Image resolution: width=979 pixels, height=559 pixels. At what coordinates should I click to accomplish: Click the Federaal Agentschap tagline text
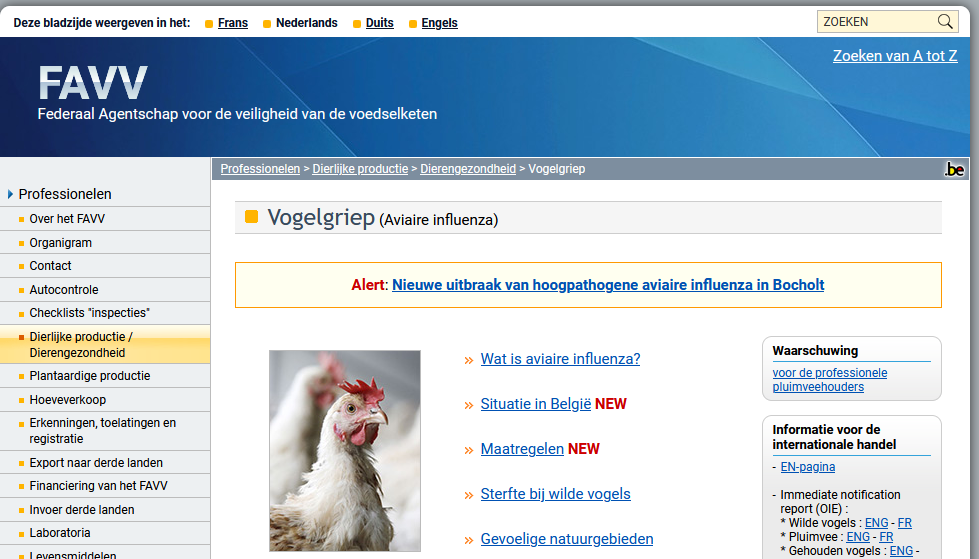point(237,114)
